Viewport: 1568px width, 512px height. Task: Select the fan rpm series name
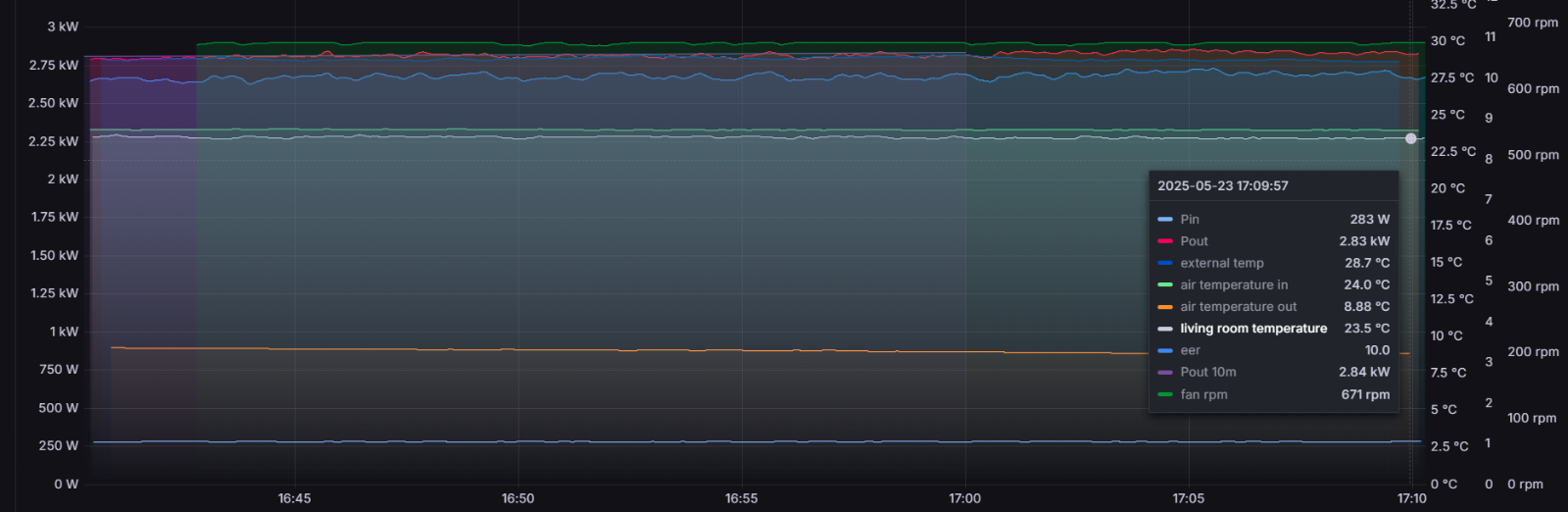(x=1203, y=394)
